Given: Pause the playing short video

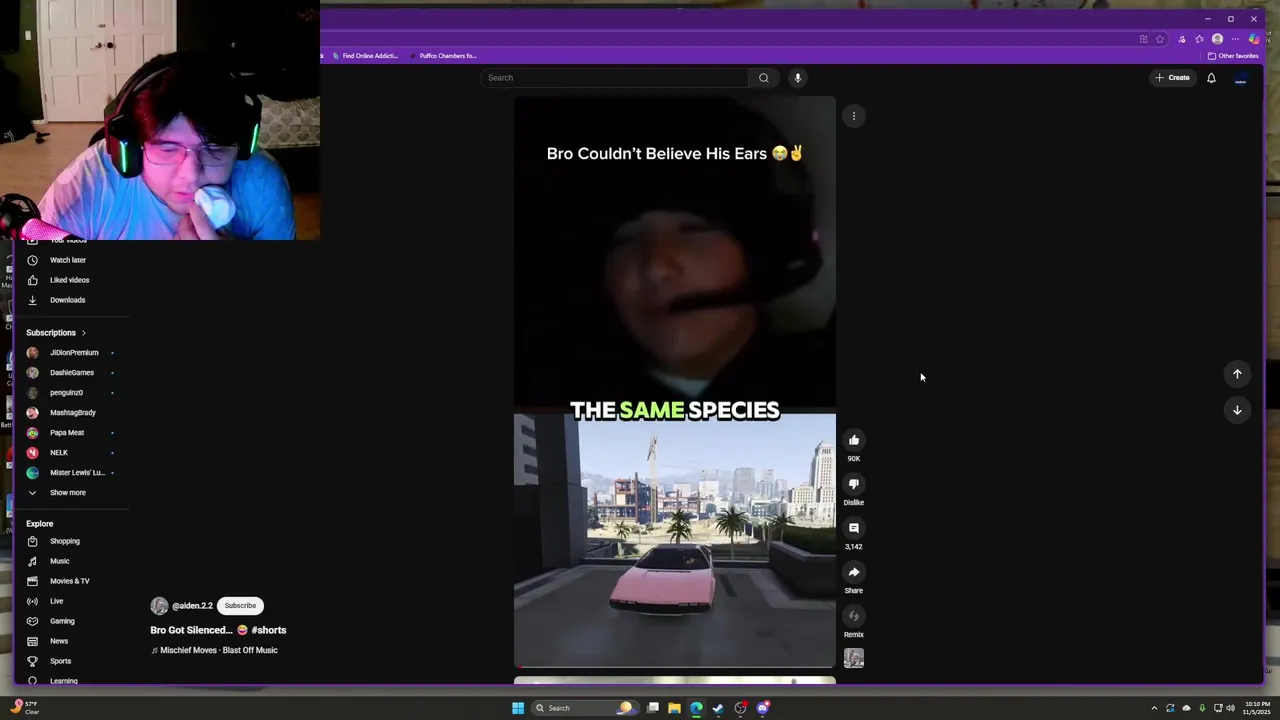Looking at the screenshot, I should tap(675, 382).
